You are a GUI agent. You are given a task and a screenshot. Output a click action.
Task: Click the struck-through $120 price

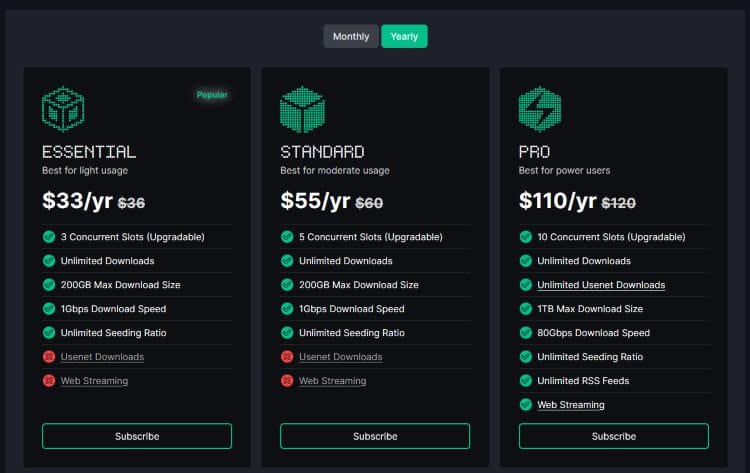point(618,203)
